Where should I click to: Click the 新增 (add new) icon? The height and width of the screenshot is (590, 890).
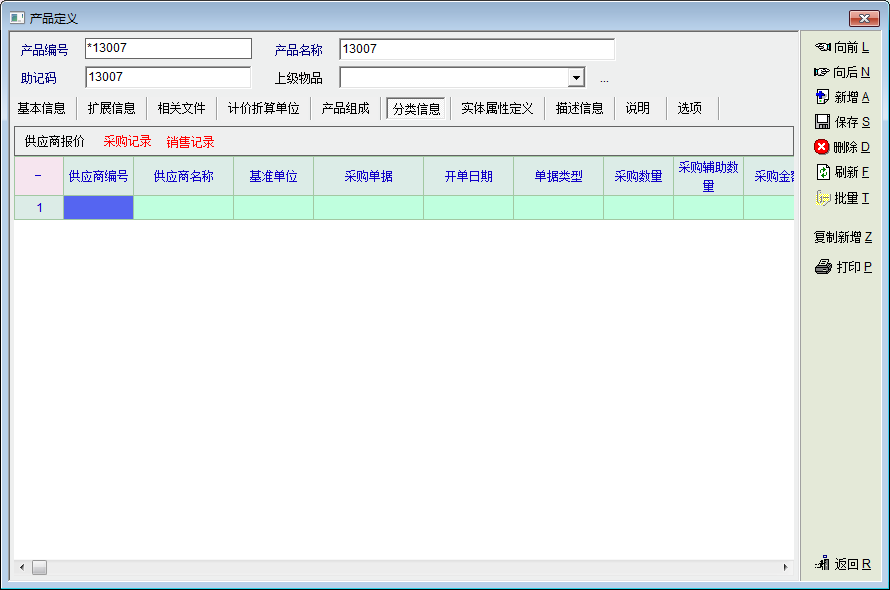click(x=822, y=97)
